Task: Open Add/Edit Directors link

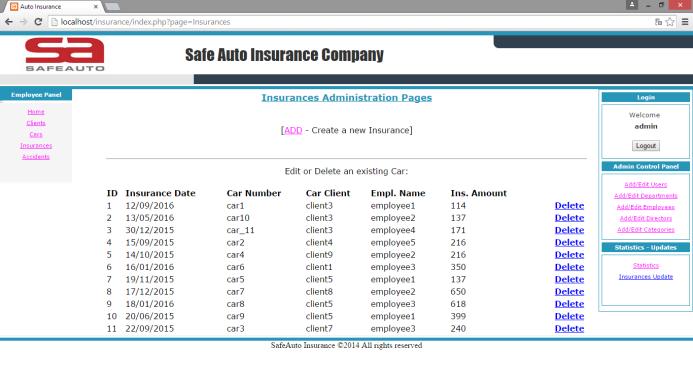Action: (646, 218)
